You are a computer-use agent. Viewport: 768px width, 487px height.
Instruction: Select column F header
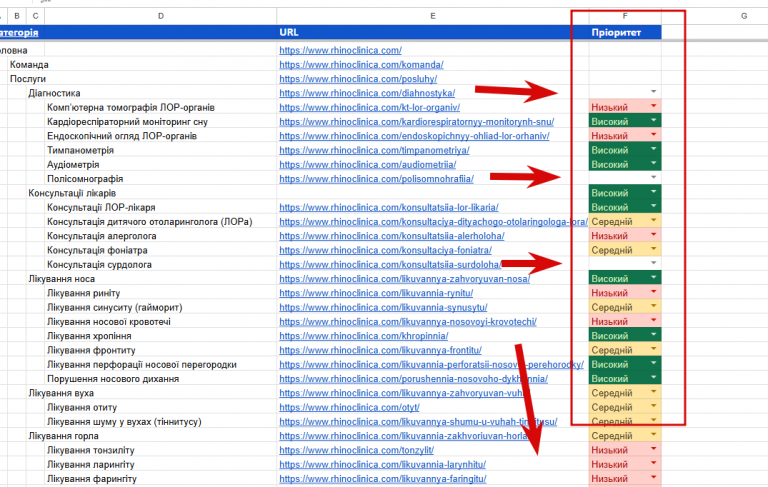(624, 16)
